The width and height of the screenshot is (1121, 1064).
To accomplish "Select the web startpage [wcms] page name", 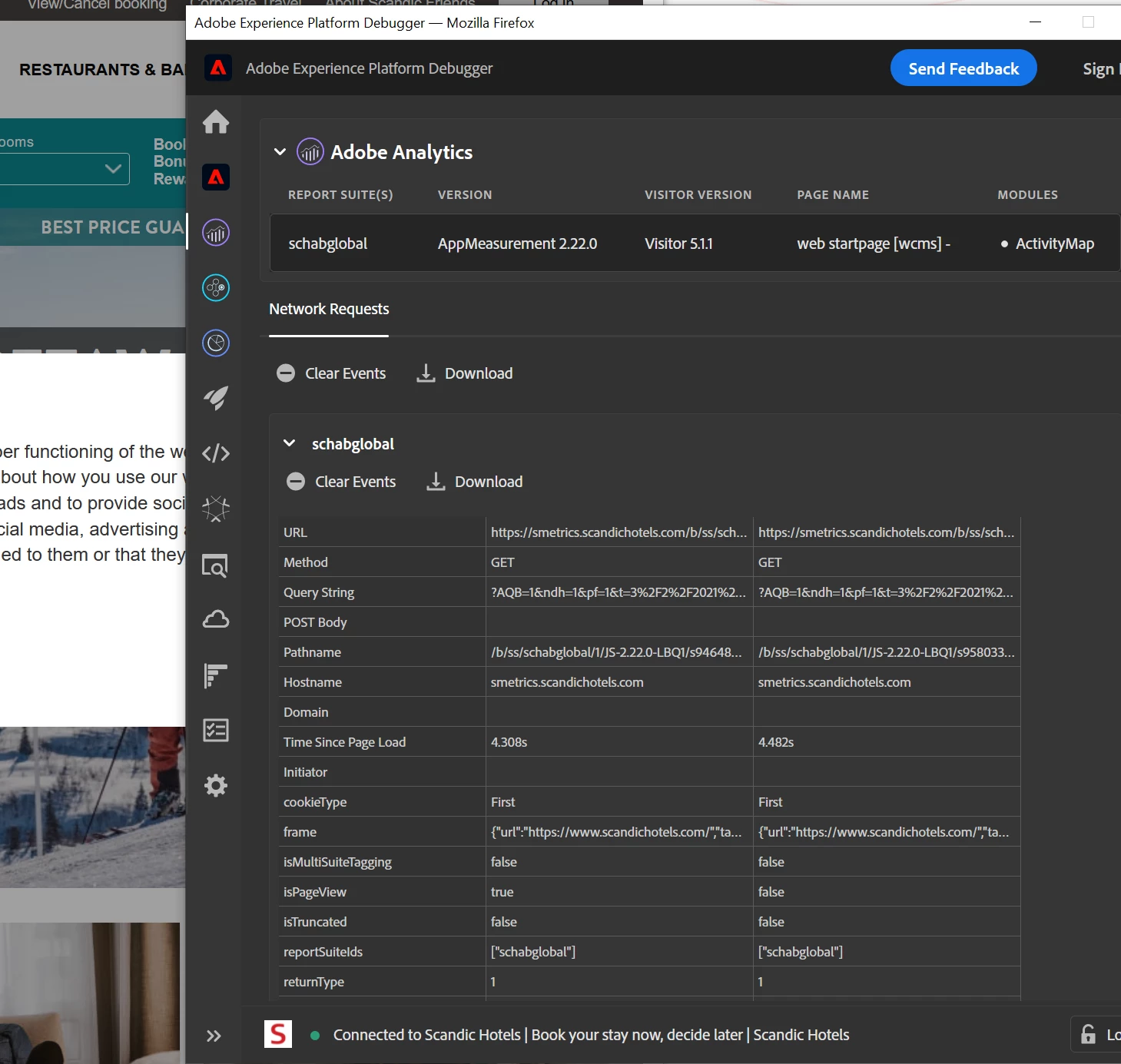I will (x=874, y=244).
